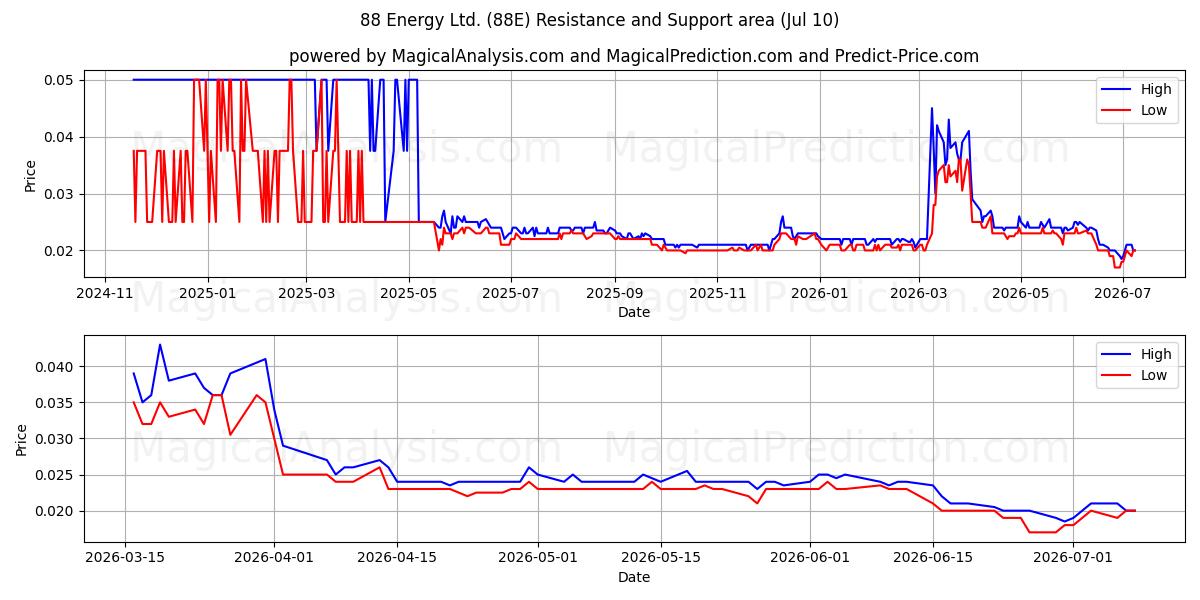Click the '2026-05-15' x-axis label on the bottom chart
Screen dimensions: 1200x600
pos(660,559)
